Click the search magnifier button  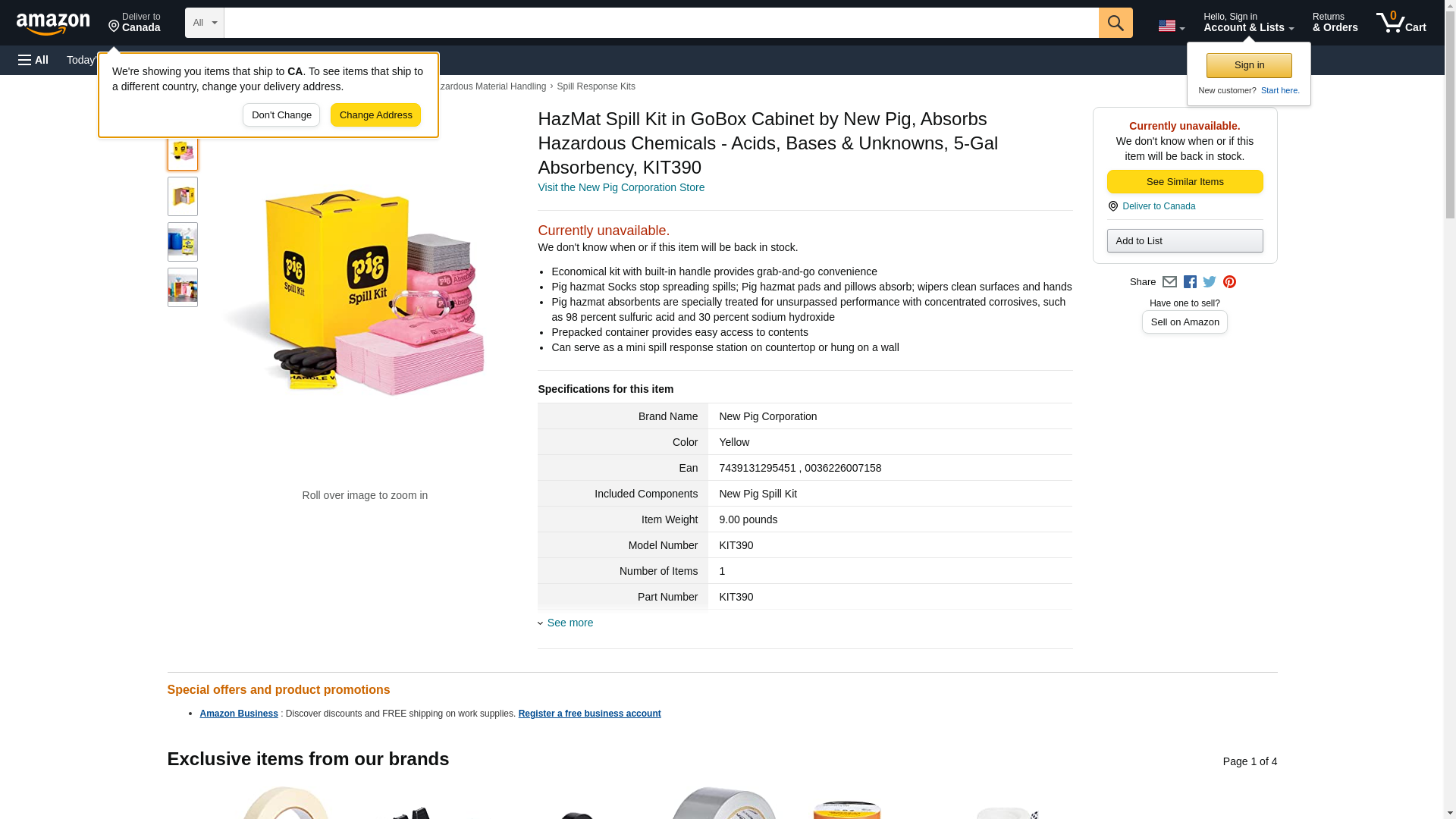point(1115,23)
